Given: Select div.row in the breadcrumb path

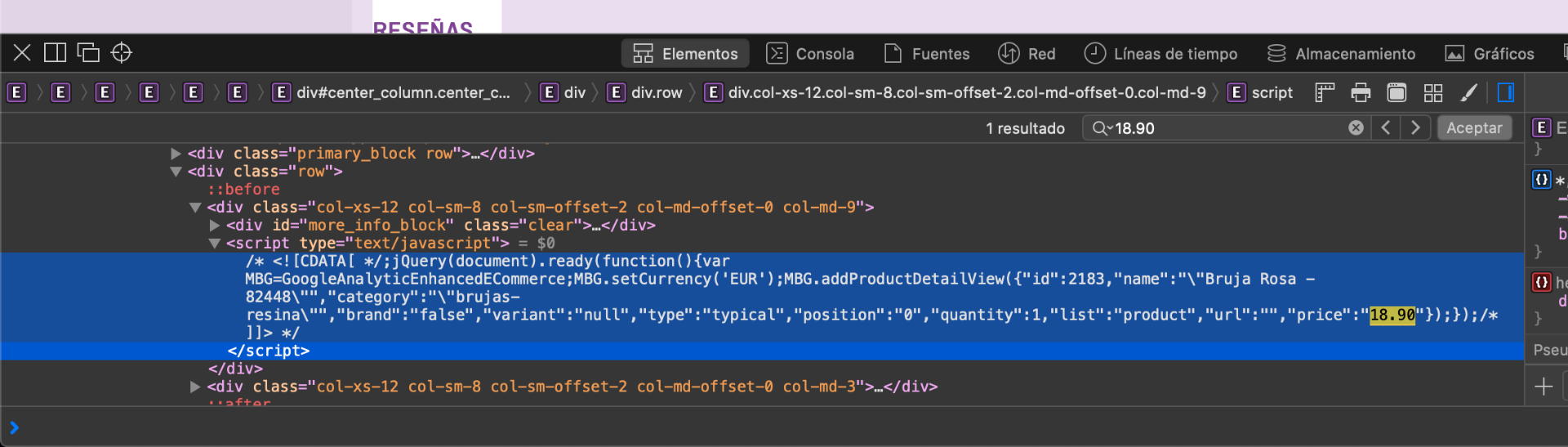Looking at the screenshot, I should 656,93.
